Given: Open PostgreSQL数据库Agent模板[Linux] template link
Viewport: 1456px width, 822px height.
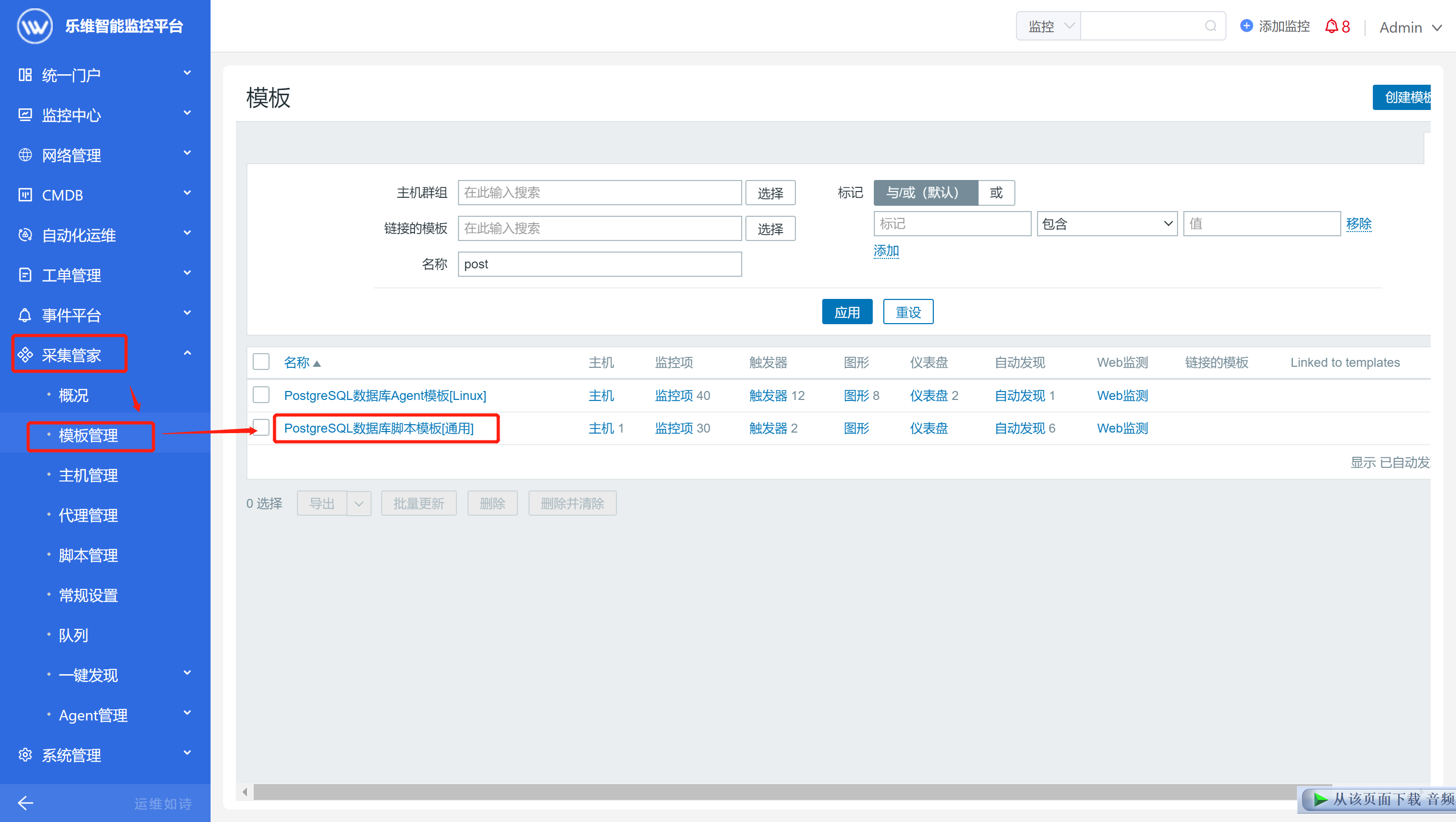Looking at the screenshot, I should point(385,395).
